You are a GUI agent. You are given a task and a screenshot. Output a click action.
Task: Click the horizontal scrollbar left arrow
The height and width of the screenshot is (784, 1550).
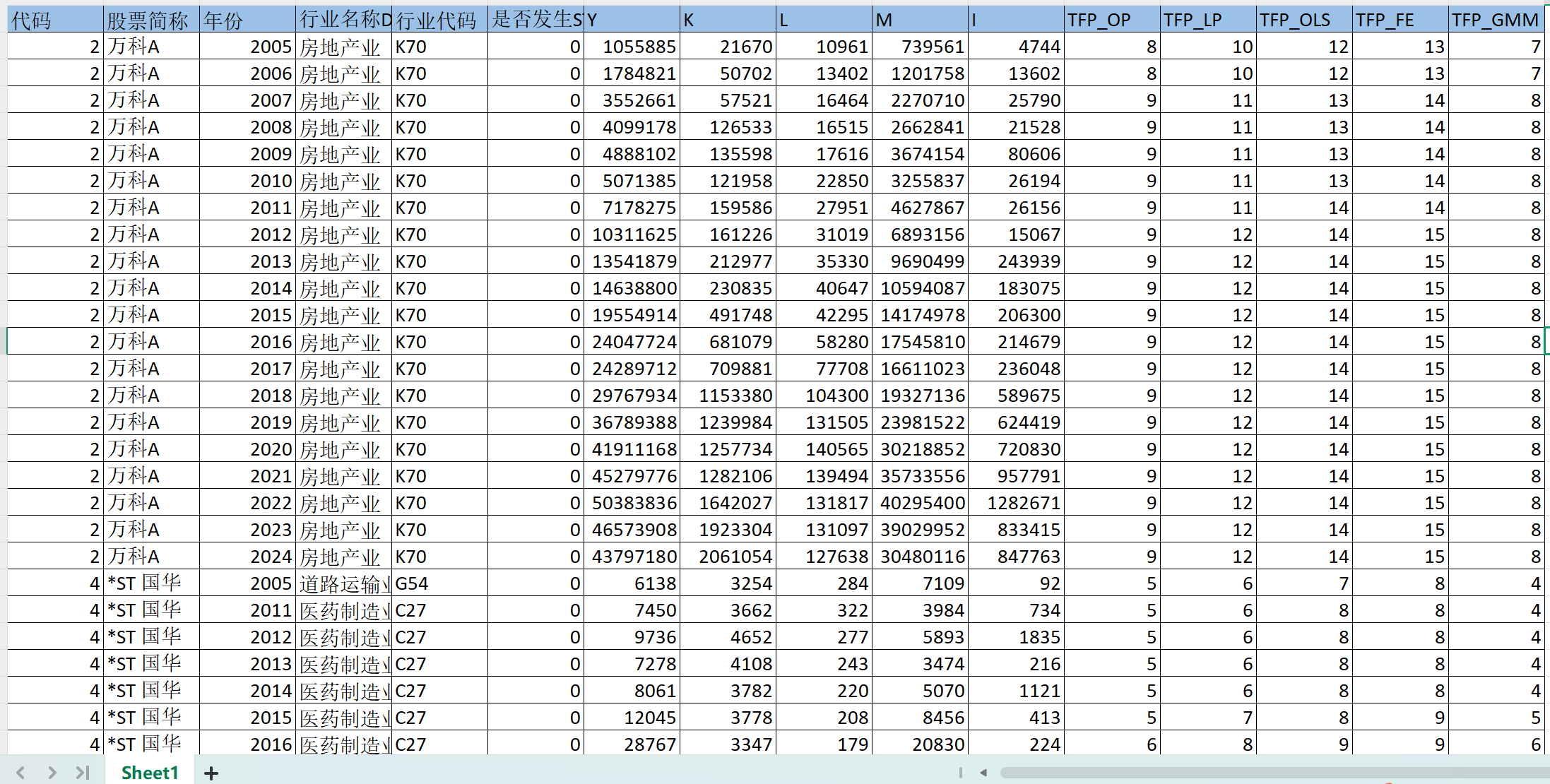[x=983, y=773]
